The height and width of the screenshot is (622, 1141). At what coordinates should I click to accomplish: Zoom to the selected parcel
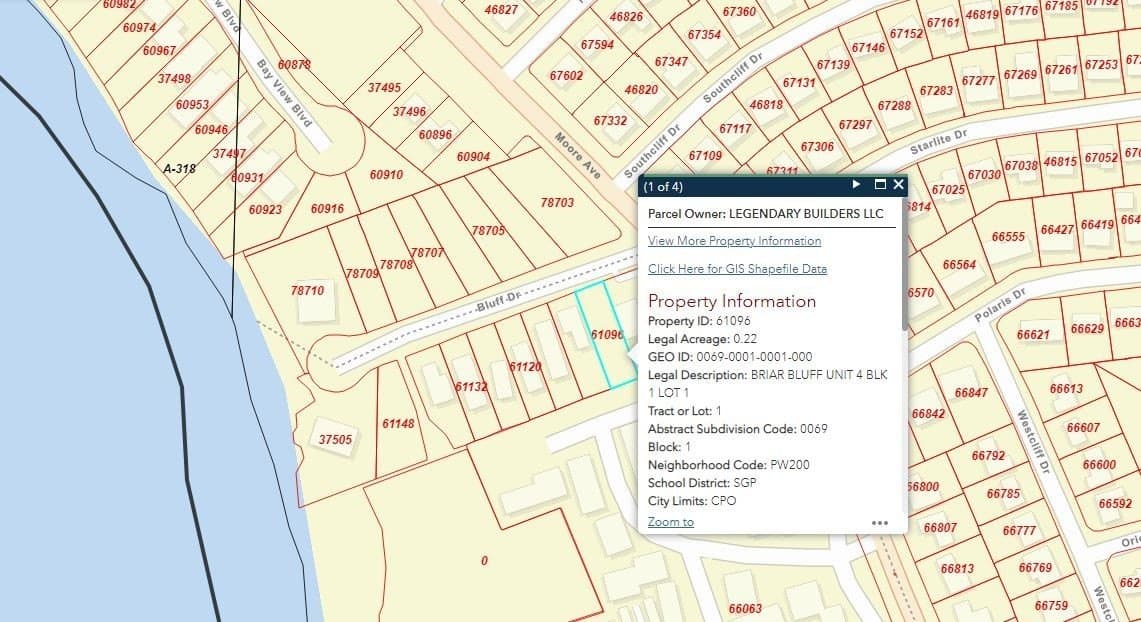(670, 521)
